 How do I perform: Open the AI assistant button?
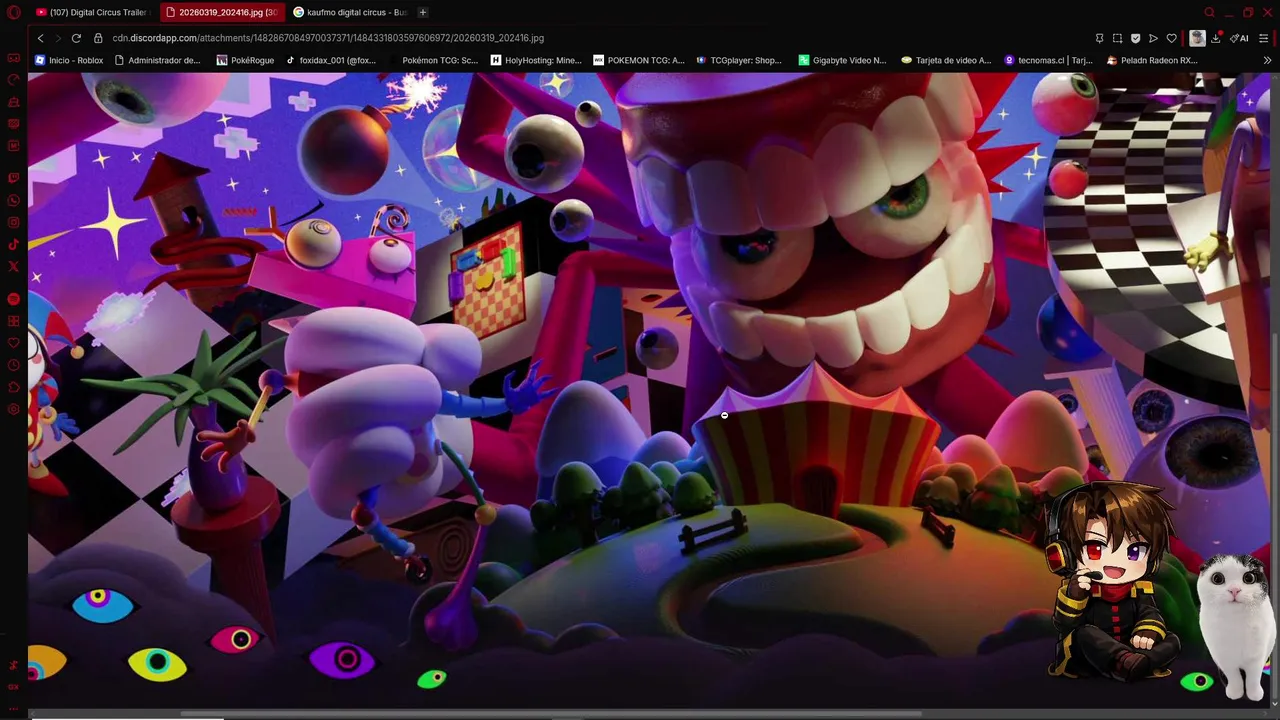tap(1240, 38)
